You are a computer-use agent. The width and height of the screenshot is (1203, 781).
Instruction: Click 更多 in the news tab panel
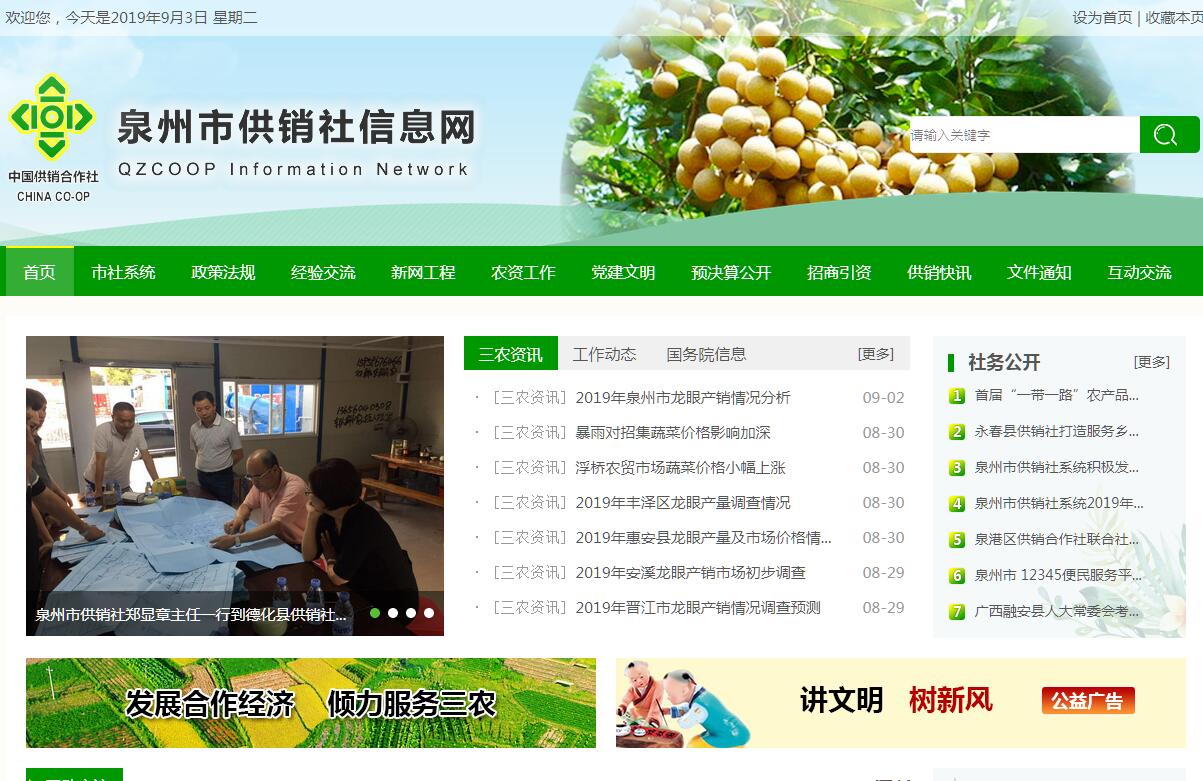pyautogui.click(x=876, y=354)
